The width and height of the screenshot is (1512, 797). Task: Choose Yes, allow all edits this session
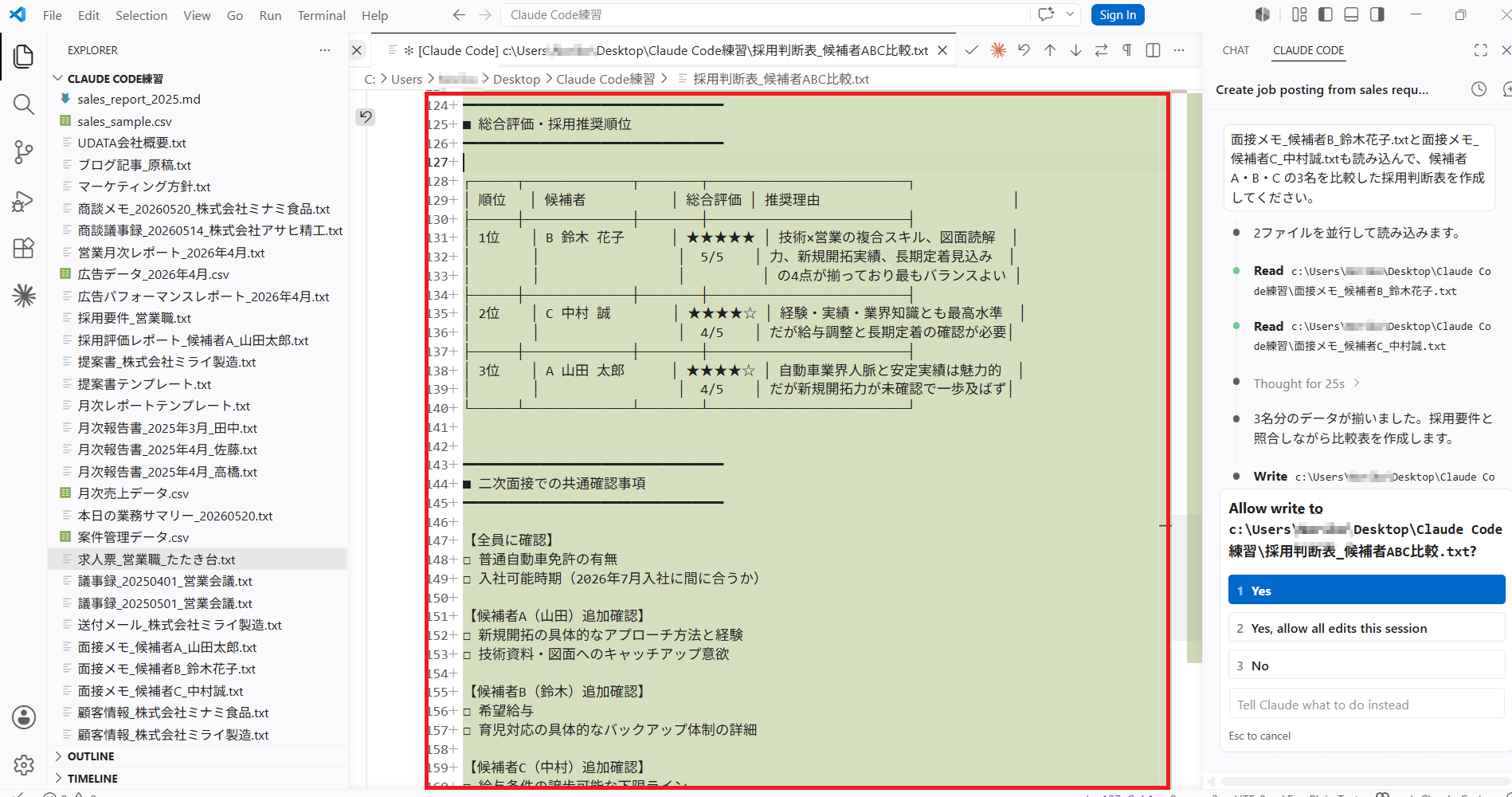tap(1366, 628)
